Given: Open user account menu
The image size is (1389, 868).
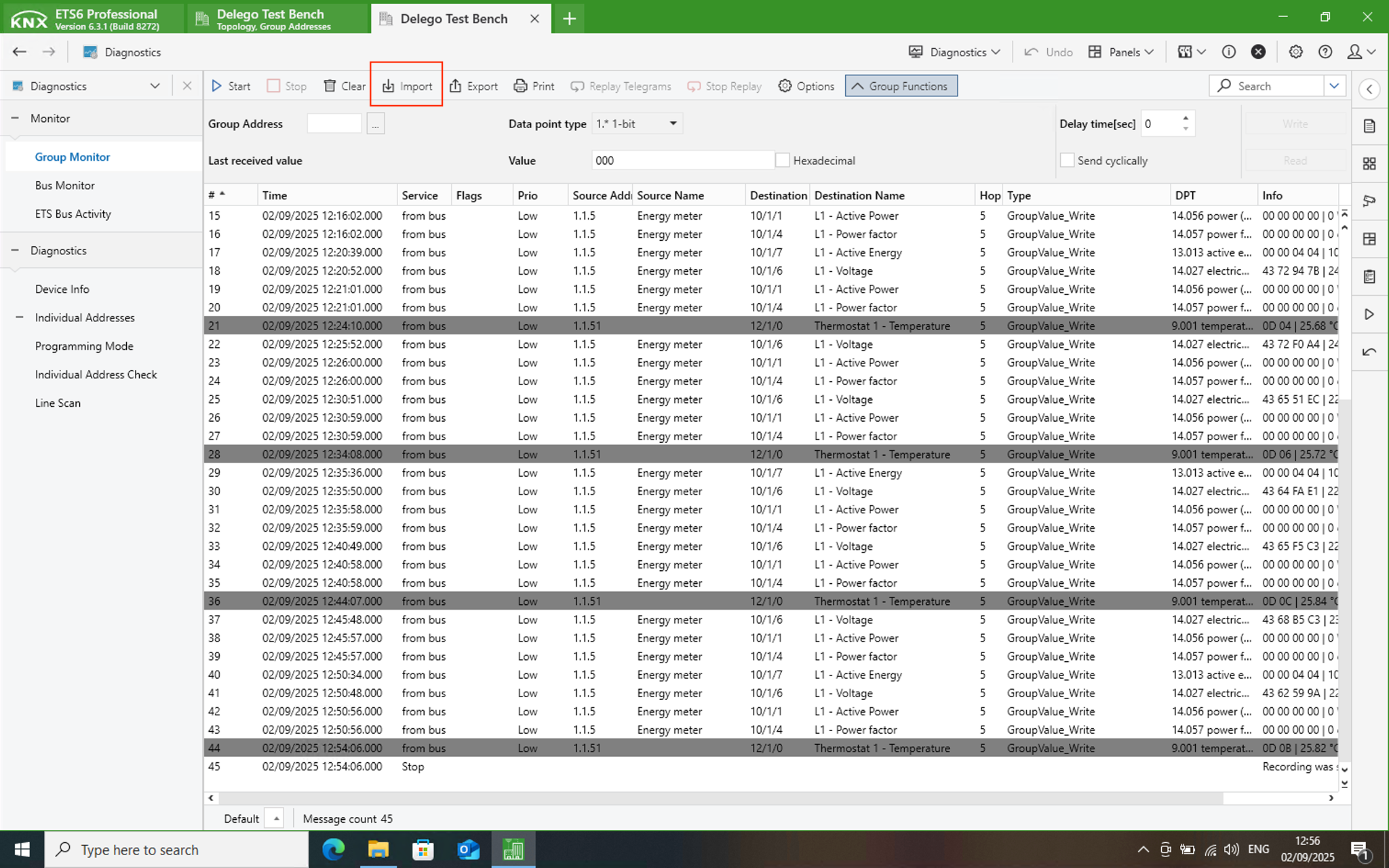Looking at the screenshot, I should [1361, 52].
